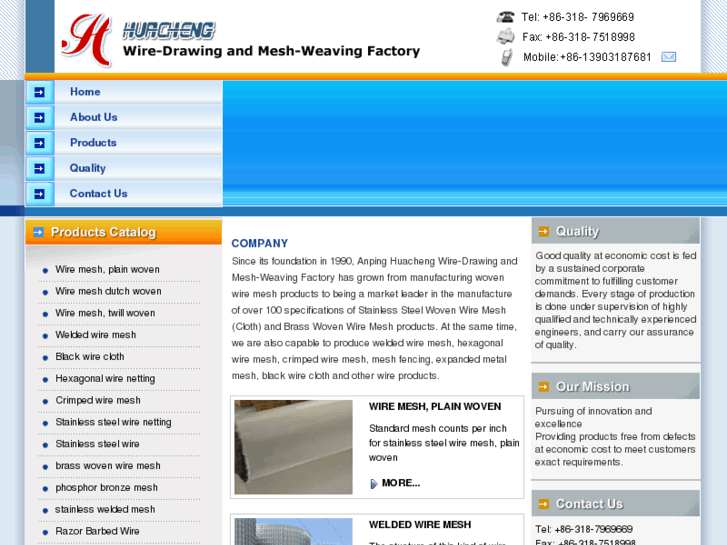Open the plain woven wire mesh thumbnail

[293, 447]
